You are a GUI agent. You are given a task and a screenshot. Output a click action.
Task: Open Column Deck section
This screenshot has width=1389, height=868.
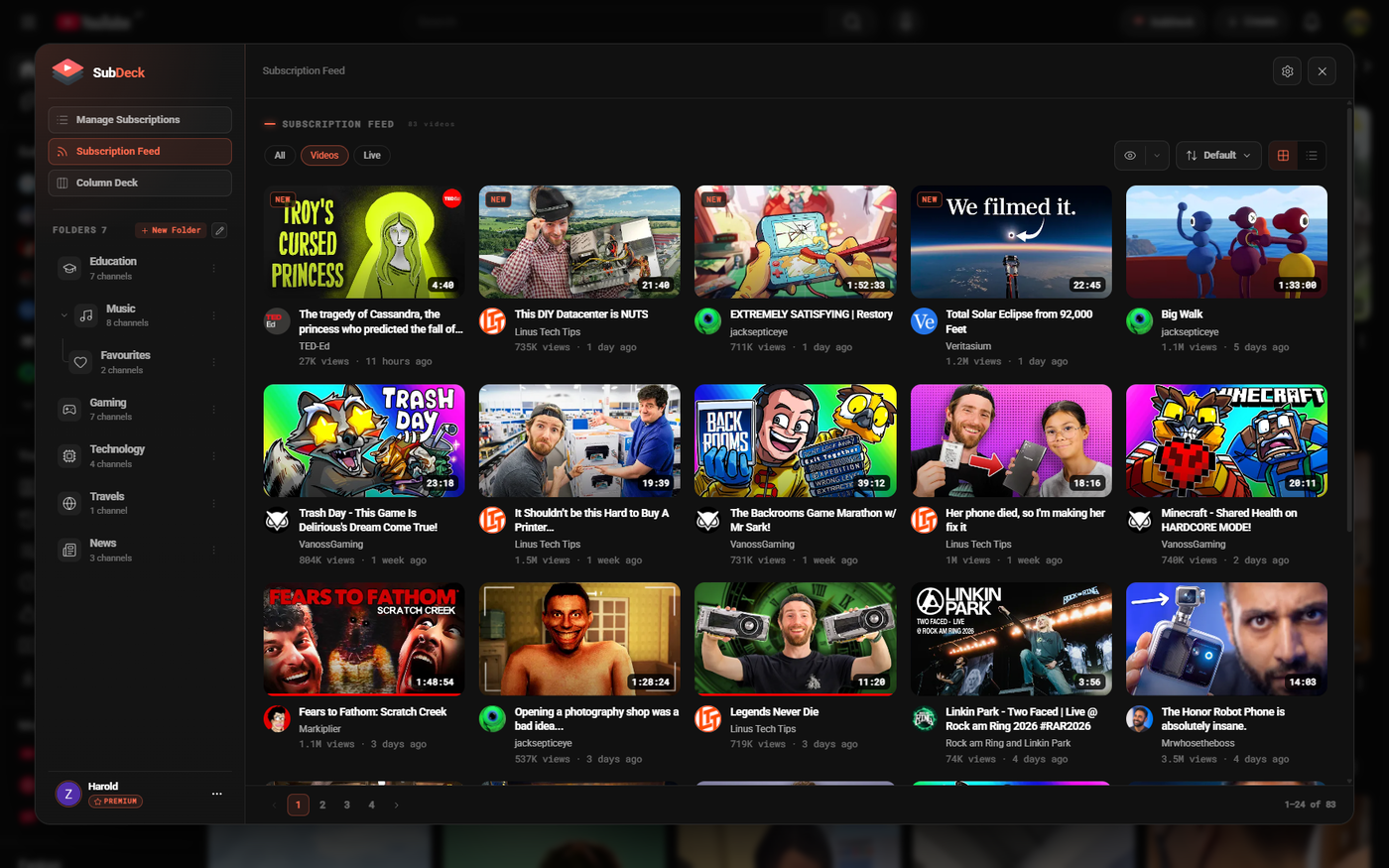coord(140,184)
